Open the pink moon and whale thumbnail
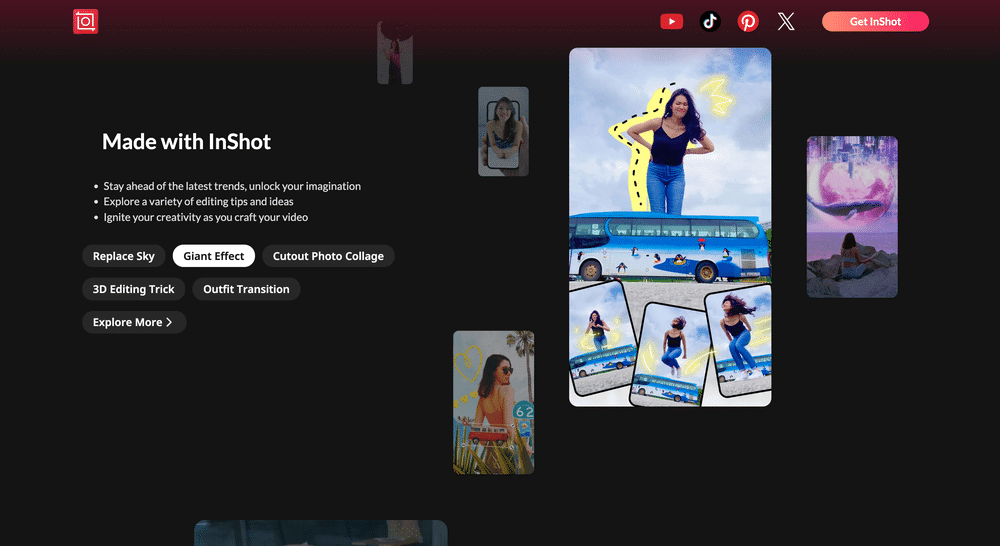 (x=852, y=217)
